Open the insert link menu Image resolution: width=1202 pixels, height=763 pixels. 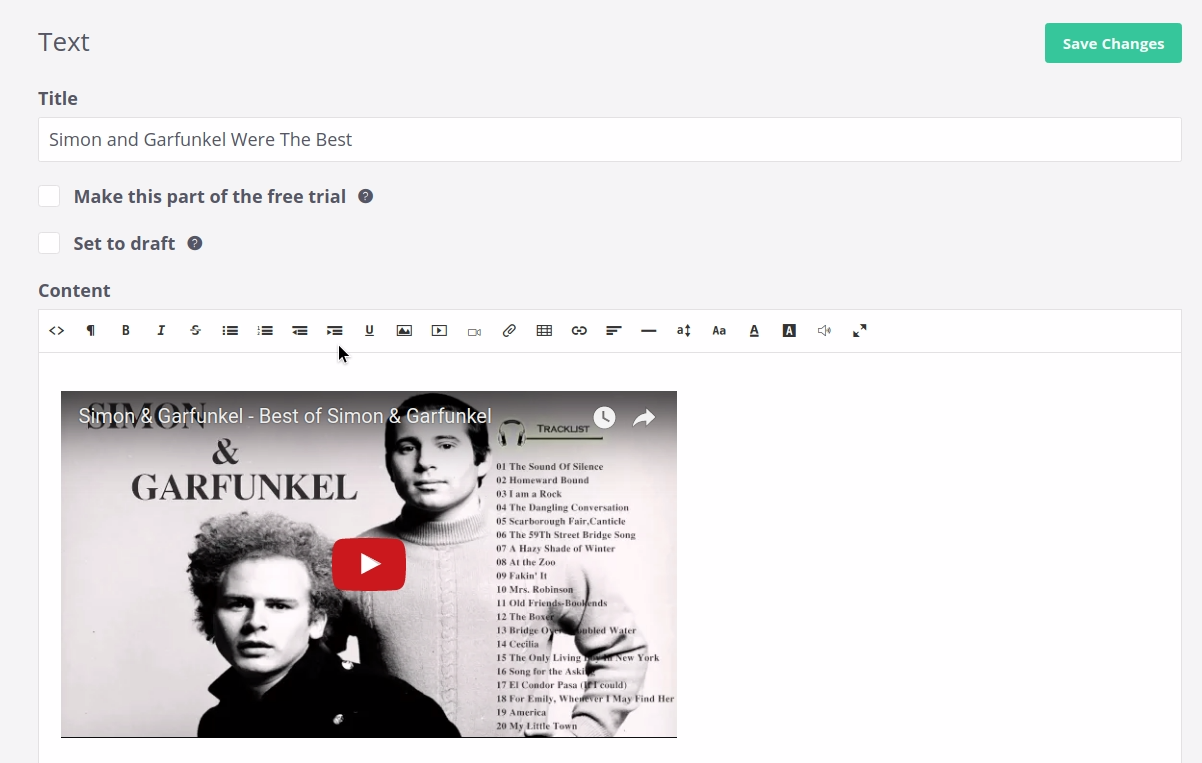click(579, 331)
